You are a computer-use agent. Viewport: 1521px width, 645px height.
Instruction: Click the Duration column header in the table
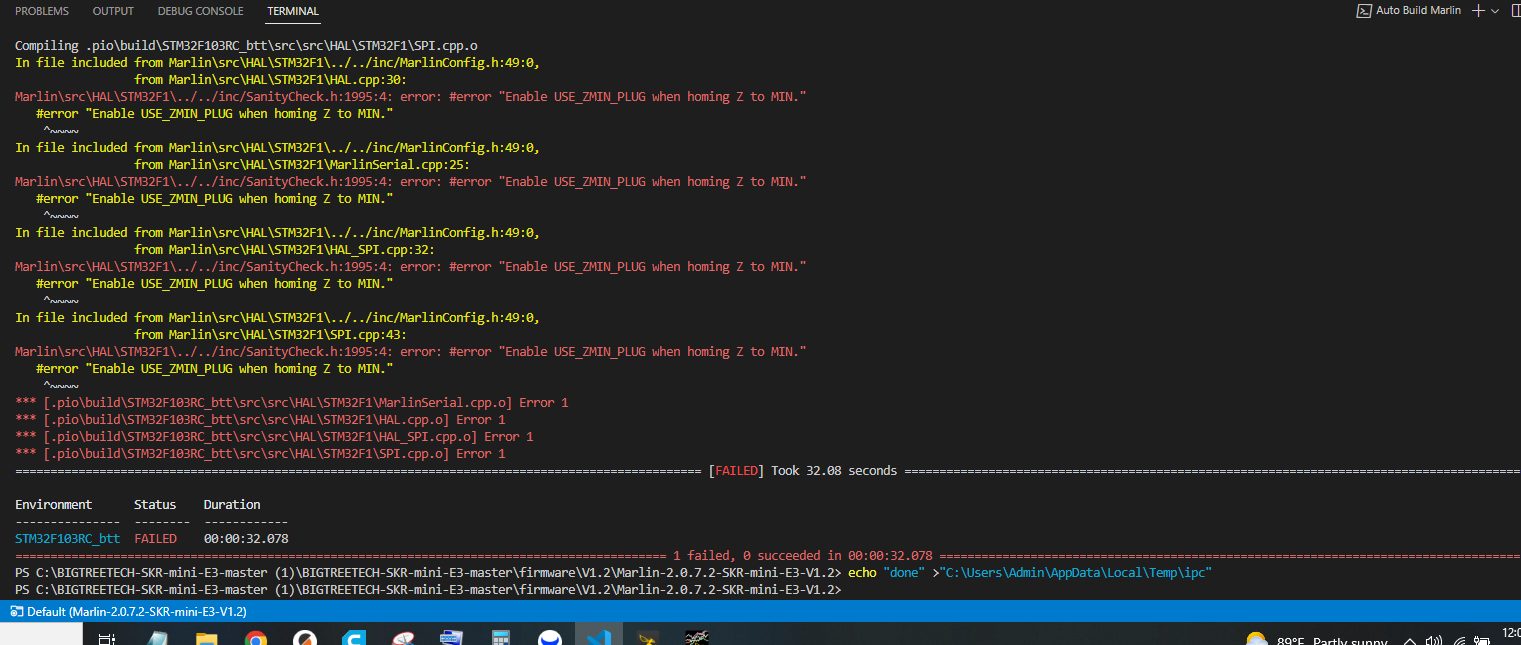point(232,504)
